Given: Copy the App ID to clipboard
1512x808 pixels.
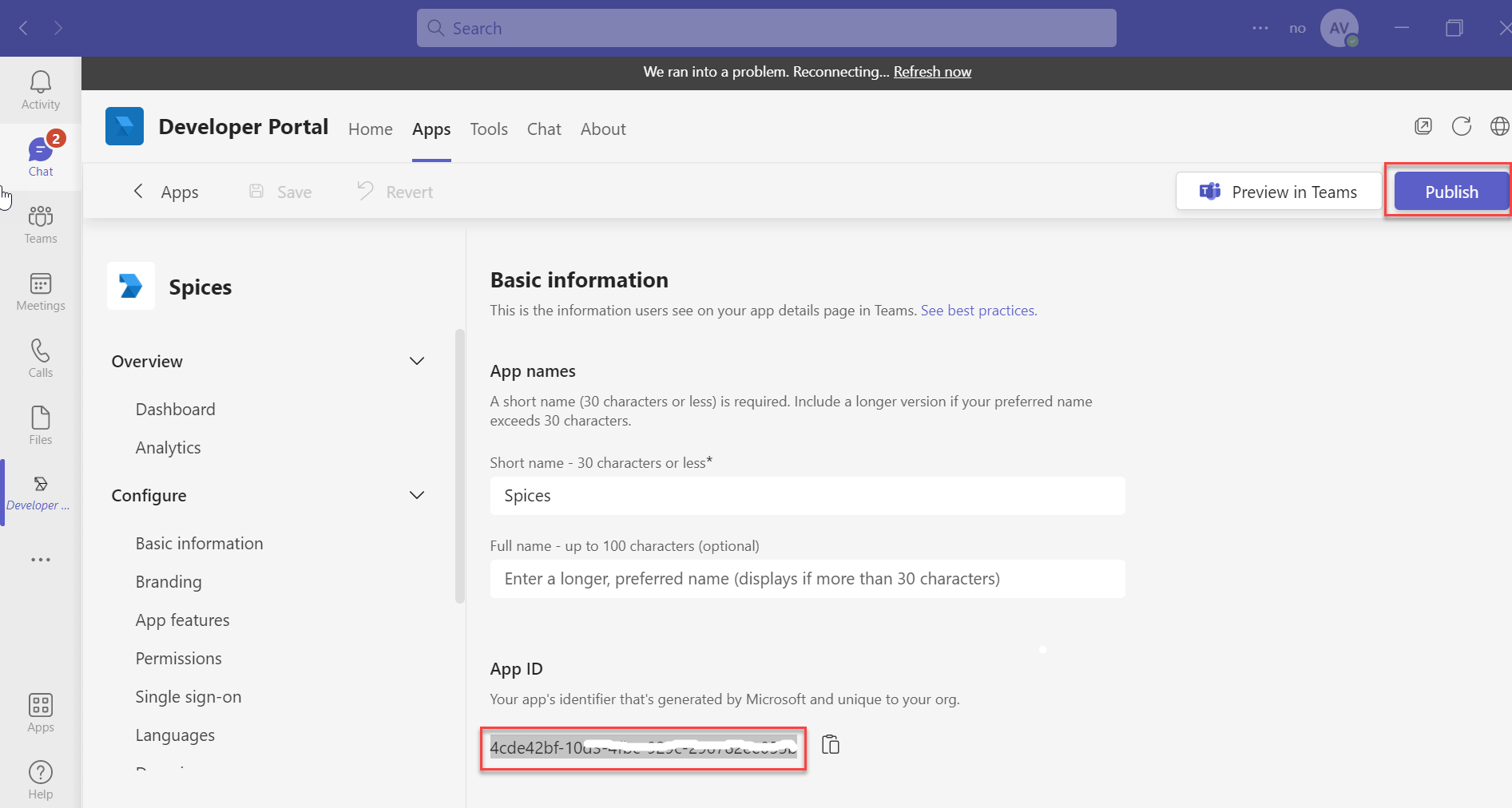Looking at the screenshot, I should (831, 744).
